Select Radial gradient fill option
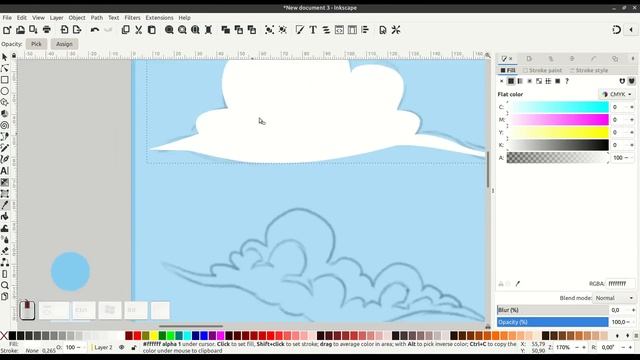This screenshot has height=360, width=640. [529, 81]
